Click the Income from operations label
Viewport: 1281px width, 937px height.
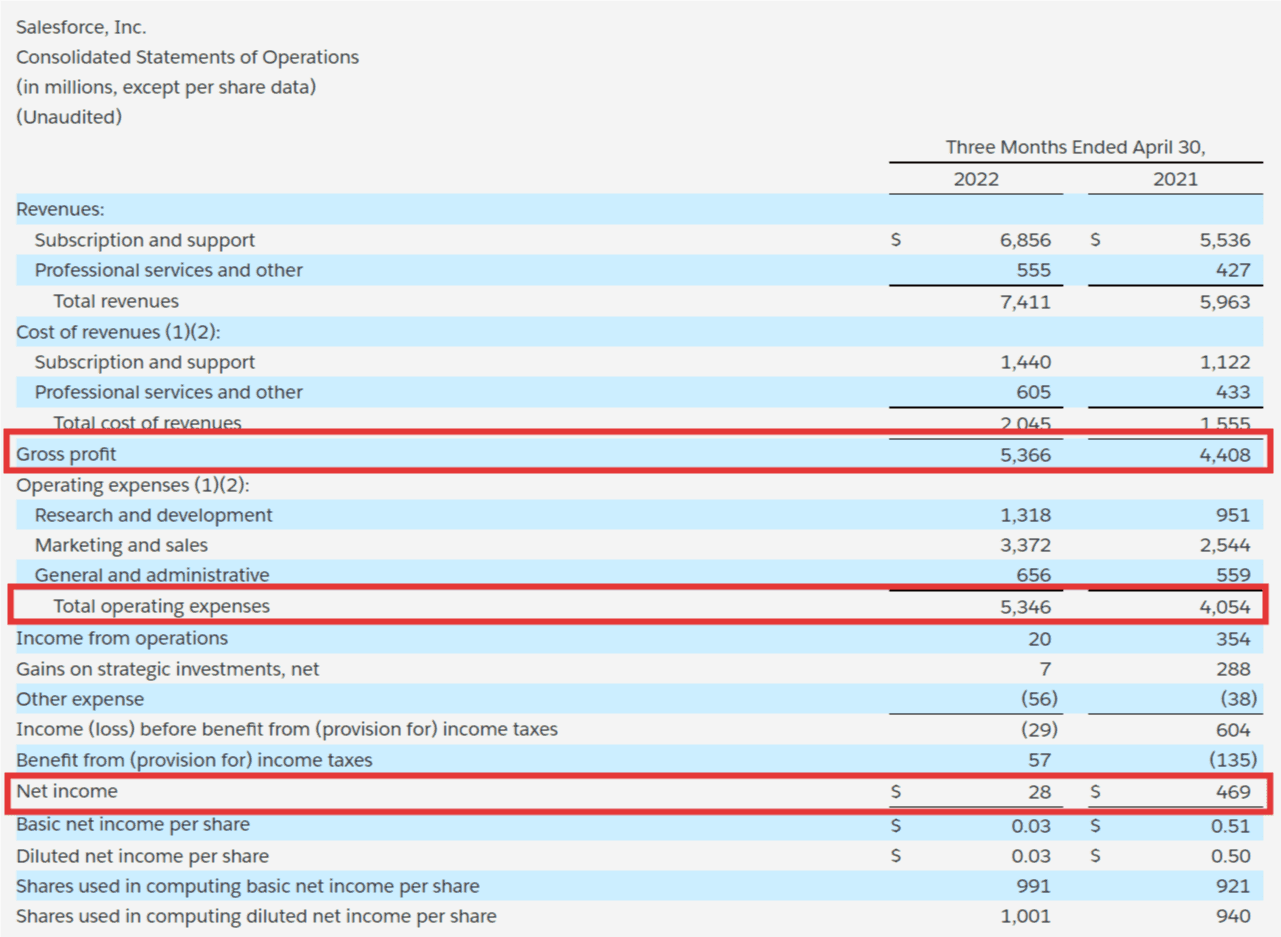pos(122,638)
